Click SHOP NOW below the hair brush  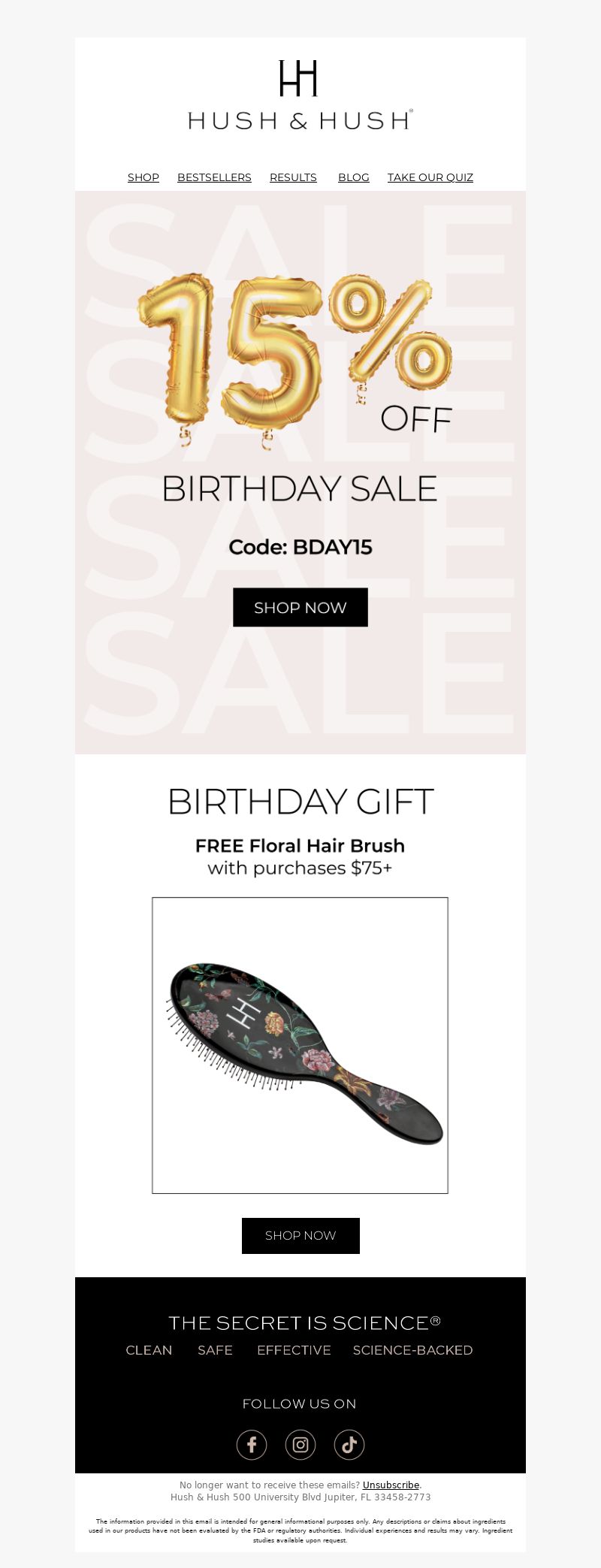tap(300, 1235)
